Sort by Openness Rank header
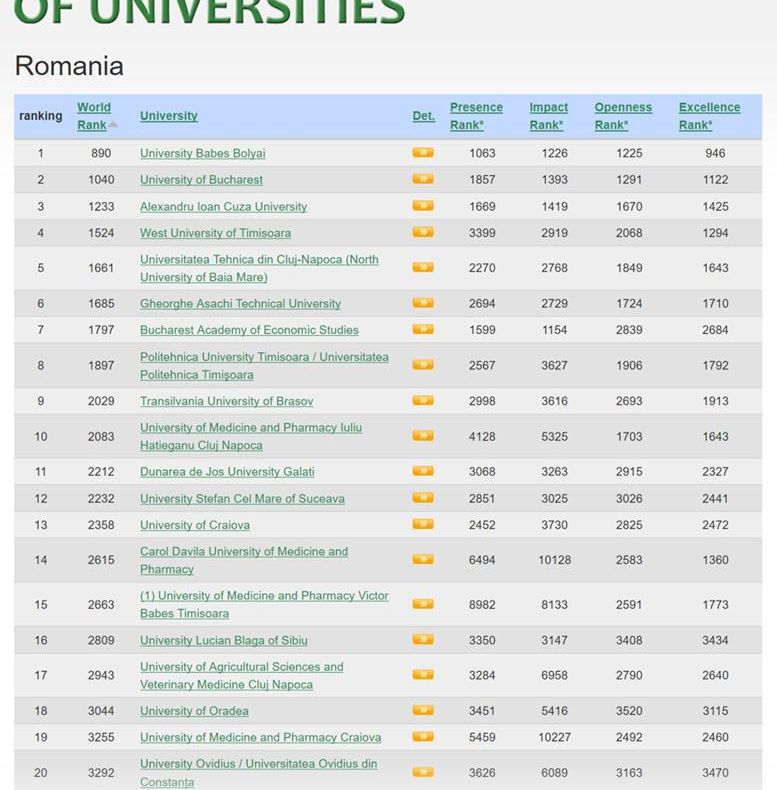Image resolution: width=777 pixels, height=790 pixels. point(623,116)
